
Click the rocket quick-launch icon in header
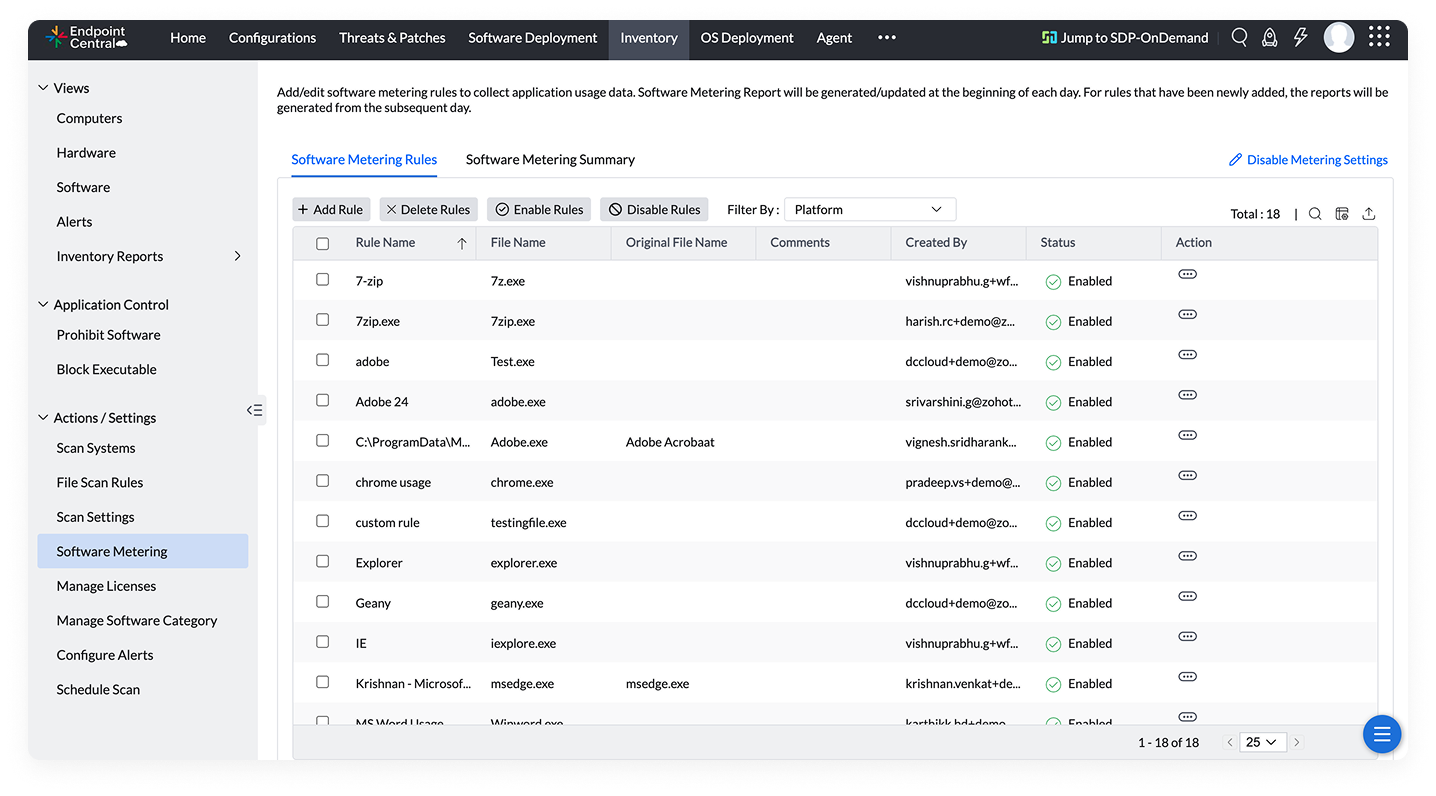pos(1270,38)
